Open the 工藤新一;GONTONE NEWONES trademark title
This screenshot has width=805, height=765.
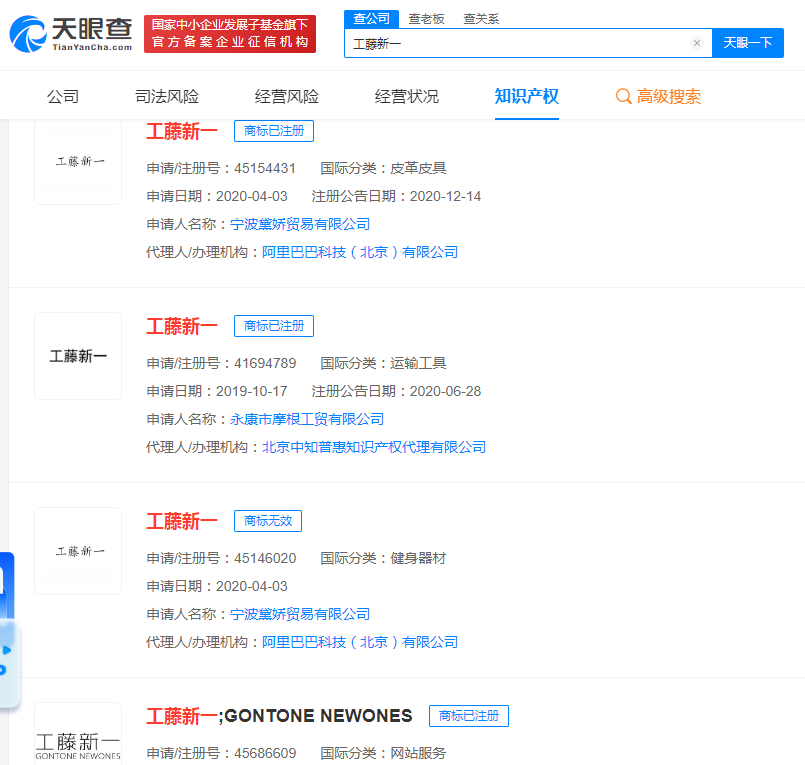click(x=279, y=716)
